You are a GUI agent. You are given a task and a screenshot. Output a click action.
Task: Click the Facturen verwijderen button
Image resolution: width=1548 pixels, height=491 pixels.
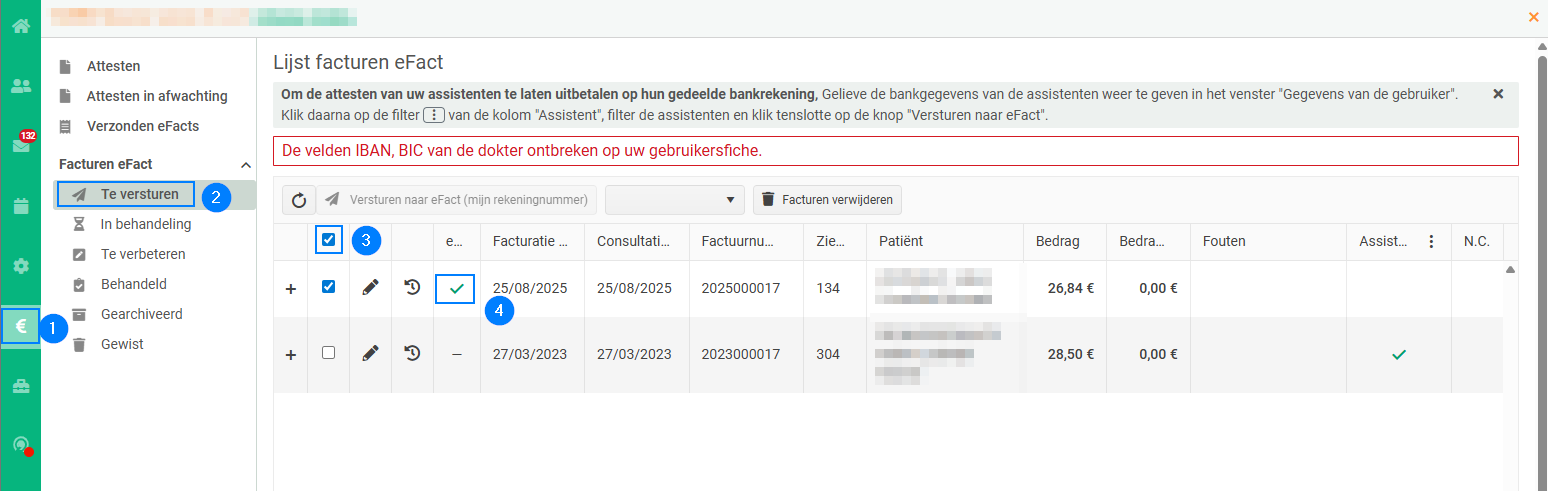(828, 200)
